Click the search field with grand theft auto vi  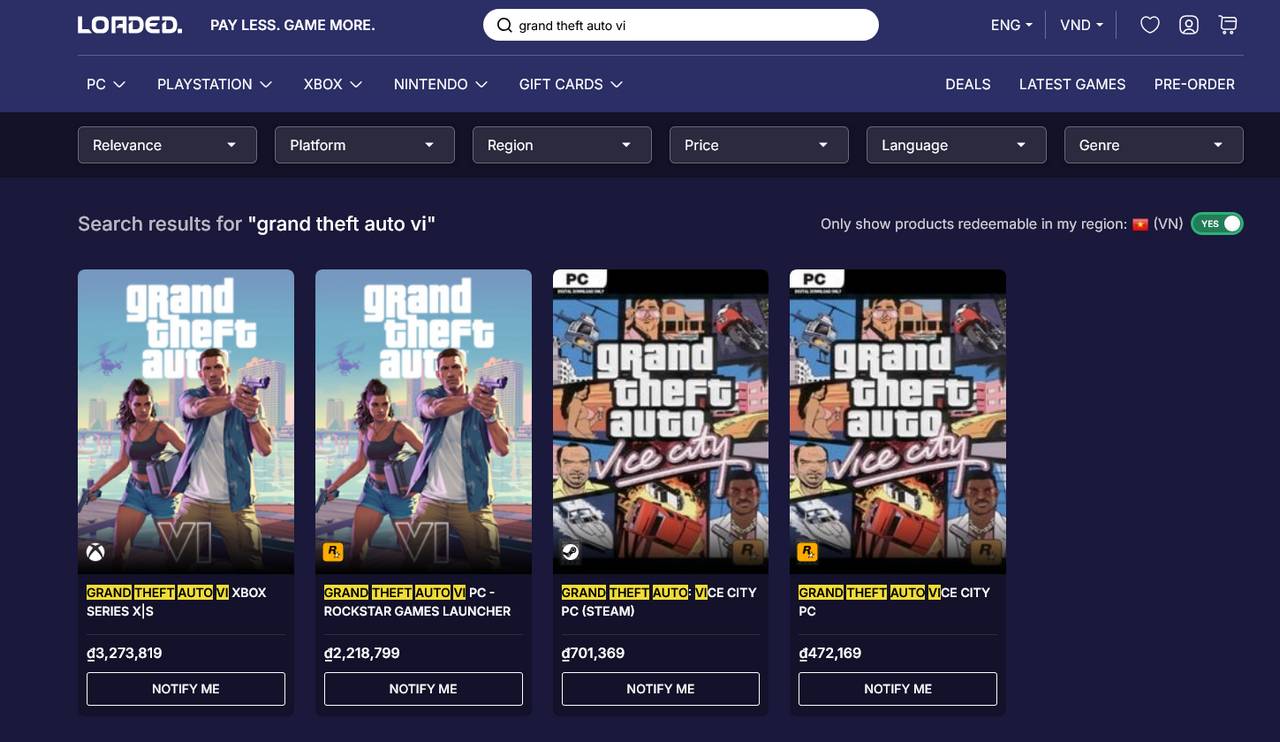tap(681, 25)
